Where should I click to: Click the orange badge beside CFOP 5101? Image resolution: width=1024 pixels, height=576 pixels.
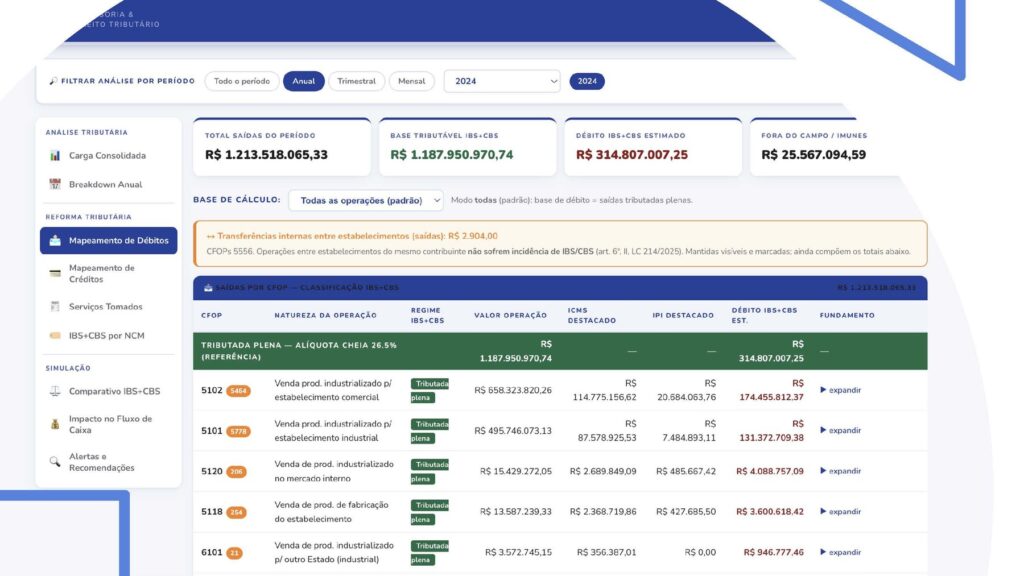[x=238, y=431]
